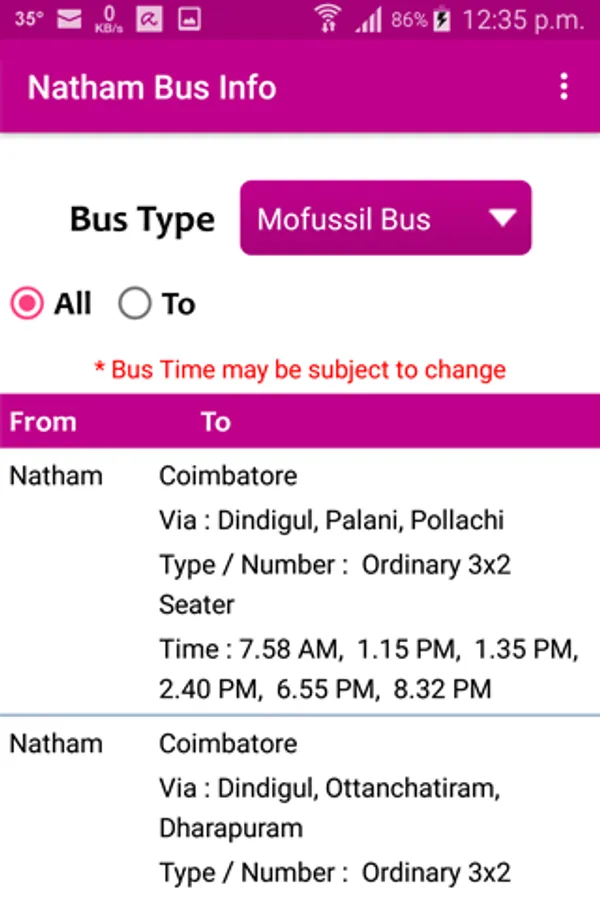The image size is (600, 900).
Task: Tap the battery charging icon
Action: [443, 19]
